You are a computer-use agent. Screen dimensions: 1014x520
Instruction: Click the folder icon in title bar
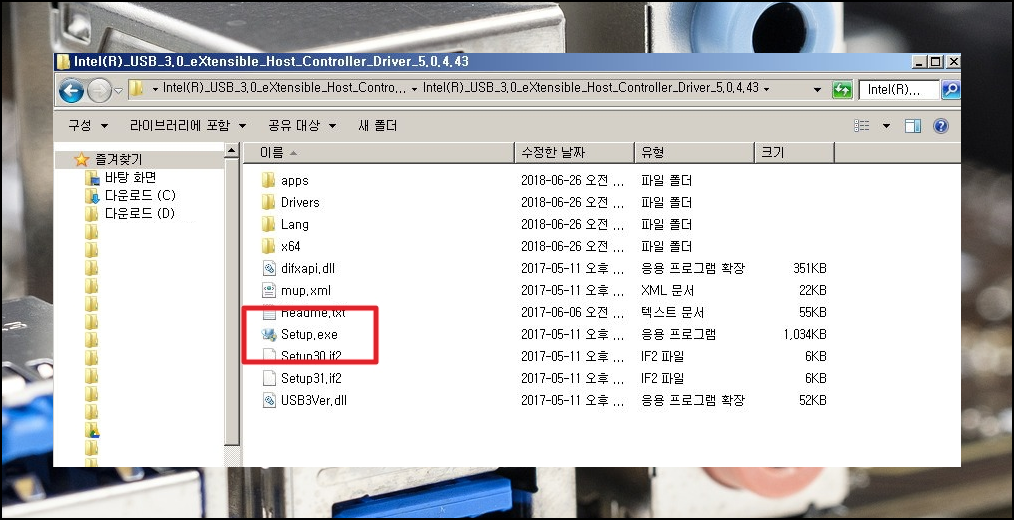(63, 61)
